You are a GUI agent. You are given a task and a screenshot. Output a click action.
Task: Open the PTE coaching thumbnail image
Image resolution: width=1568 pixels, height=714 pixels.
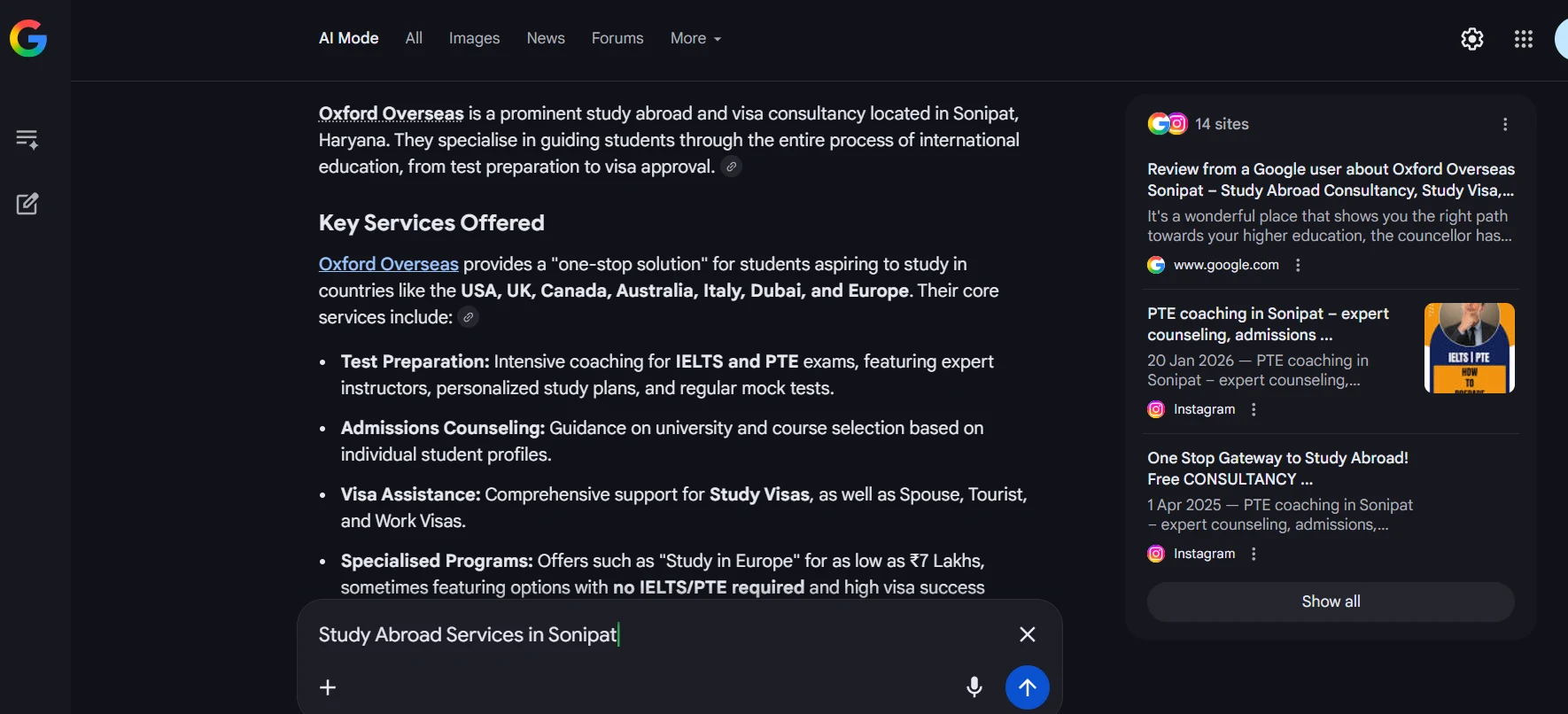tap(1469, 348)
